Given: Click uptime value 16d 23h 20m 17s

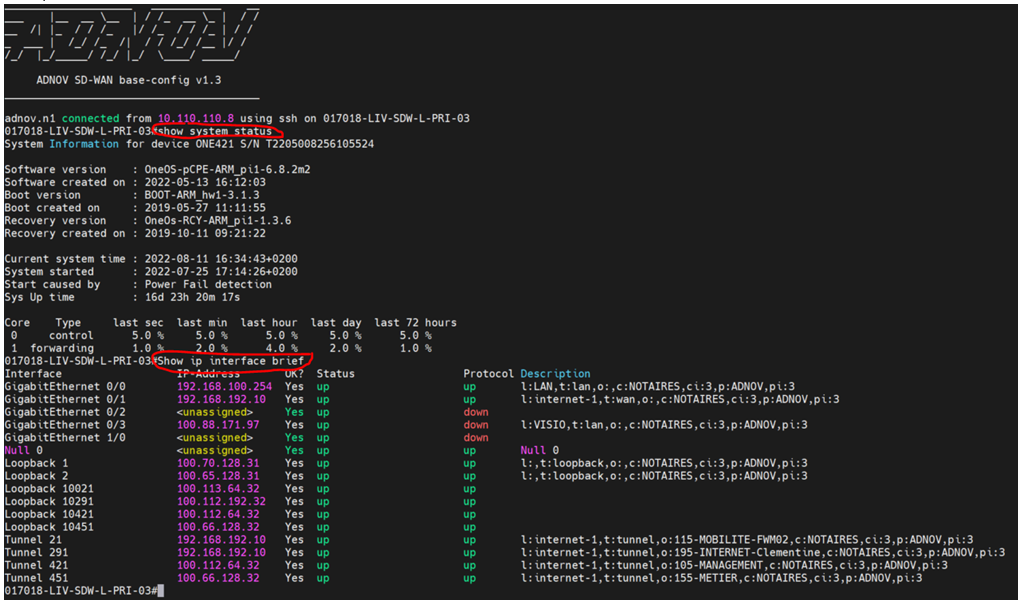Looking at the screenshot, I should tap(192, 297).
